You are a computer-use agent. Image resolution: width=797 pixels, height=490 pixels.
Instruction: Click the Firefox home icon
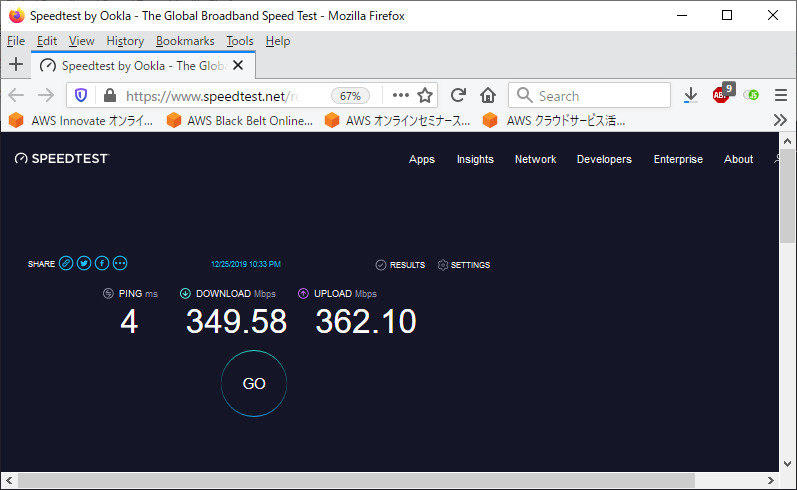click(488, 95)
